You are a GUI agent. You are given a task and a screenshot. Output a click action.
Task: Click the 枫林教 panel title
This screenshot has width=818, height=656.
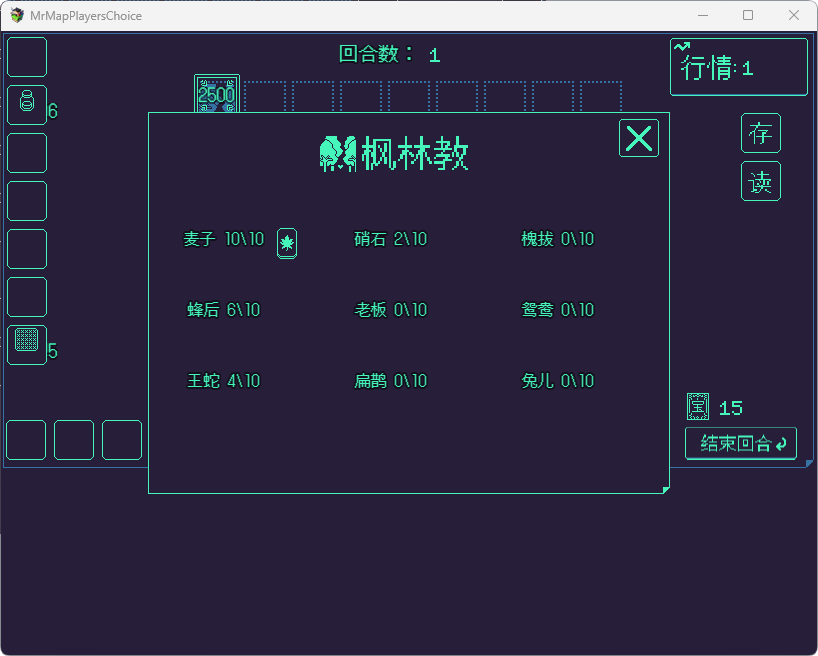pyautogui.click(x=415, y=153)
